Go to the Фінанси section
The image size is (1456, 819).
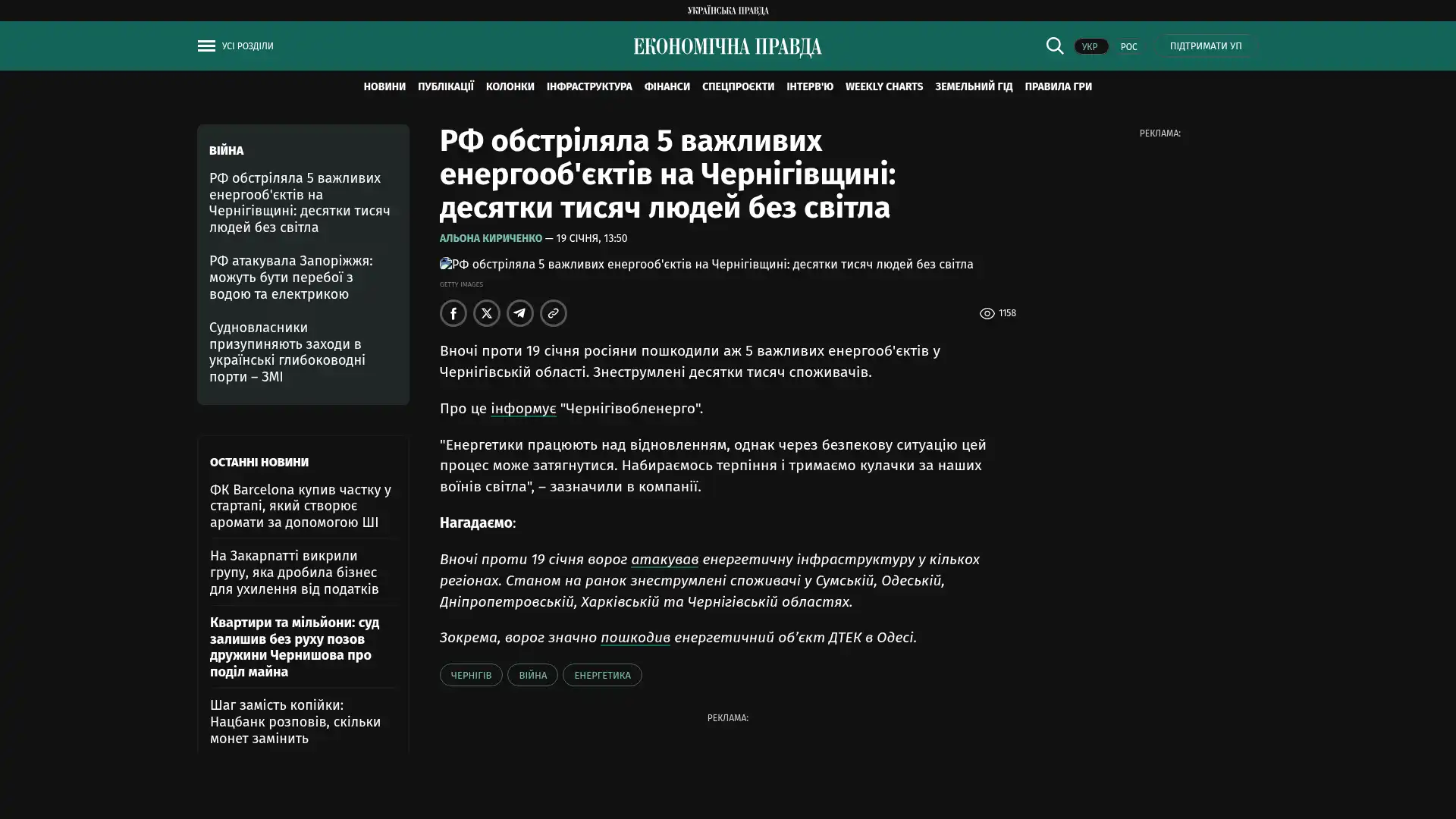tap(667, 87)
